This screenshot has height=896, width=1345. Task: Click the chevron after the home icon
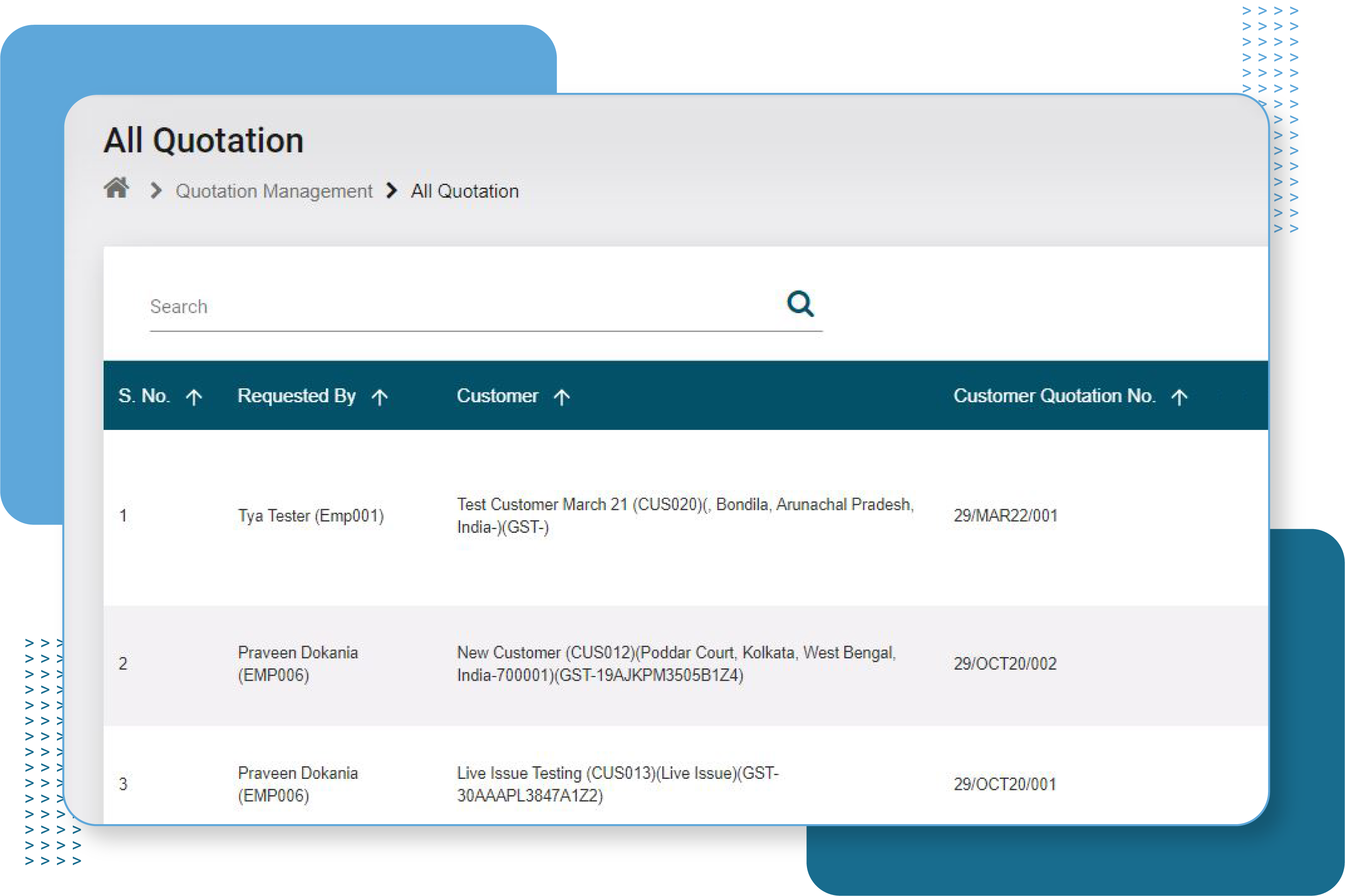[155, 190]
